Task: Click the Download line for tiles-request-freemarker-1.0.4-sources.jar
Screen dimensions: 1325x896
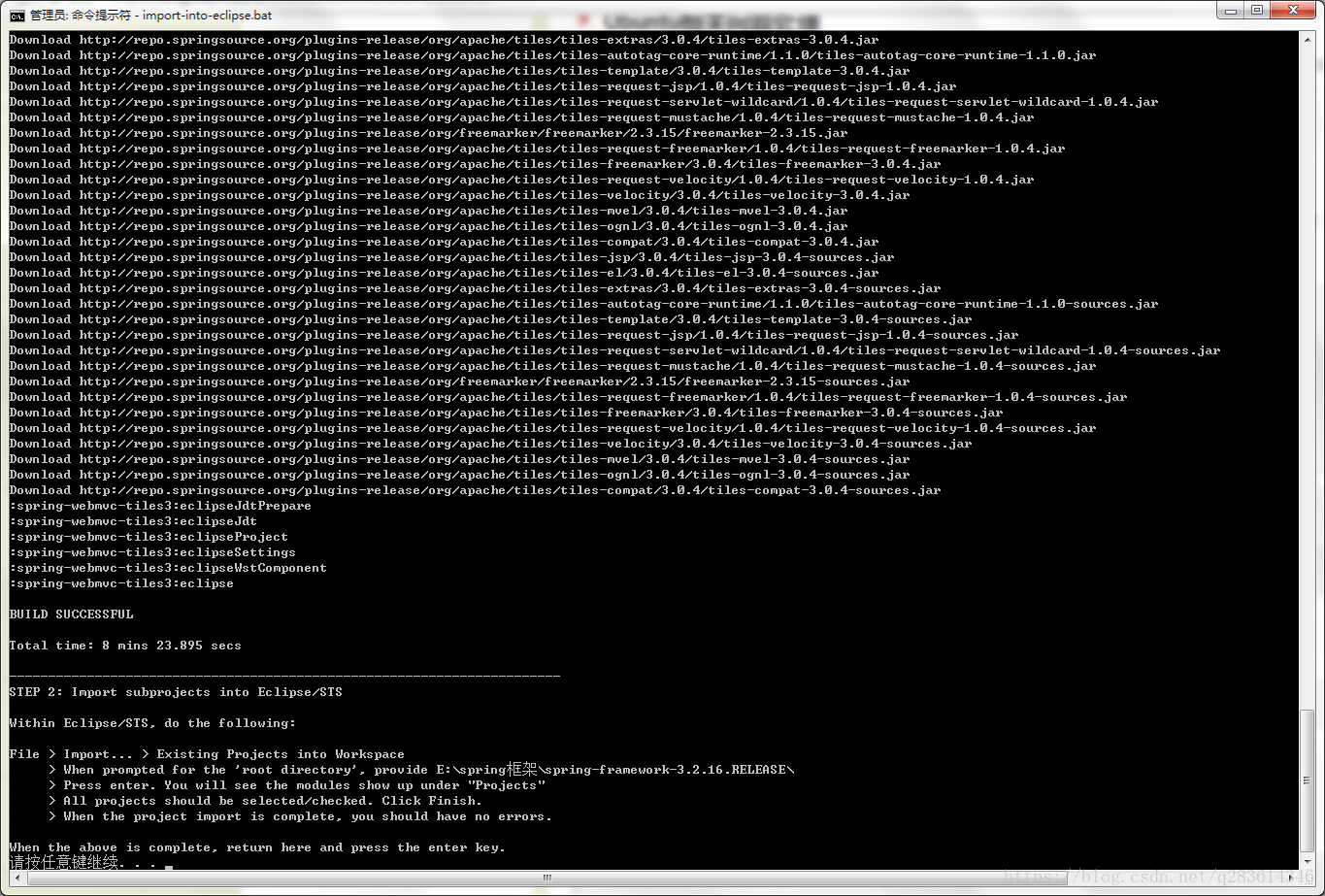Action: click(569, 397)
